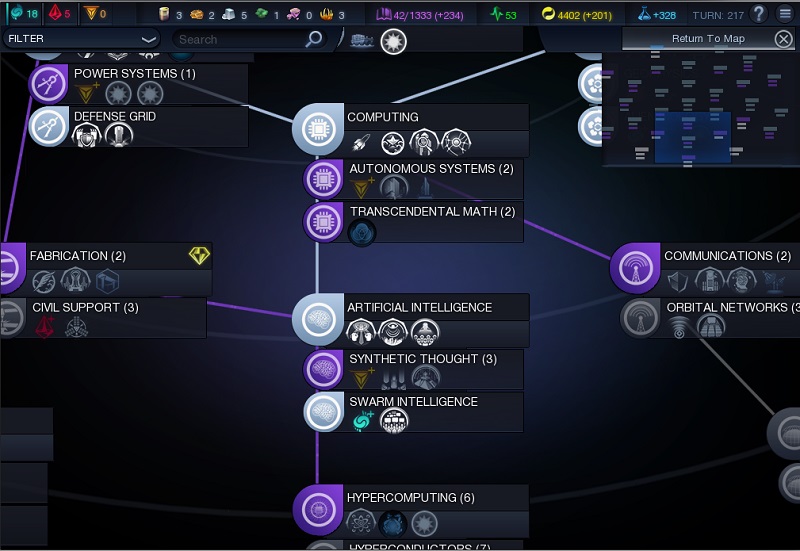Click the orange purity affinity 0

pos(95,13)
